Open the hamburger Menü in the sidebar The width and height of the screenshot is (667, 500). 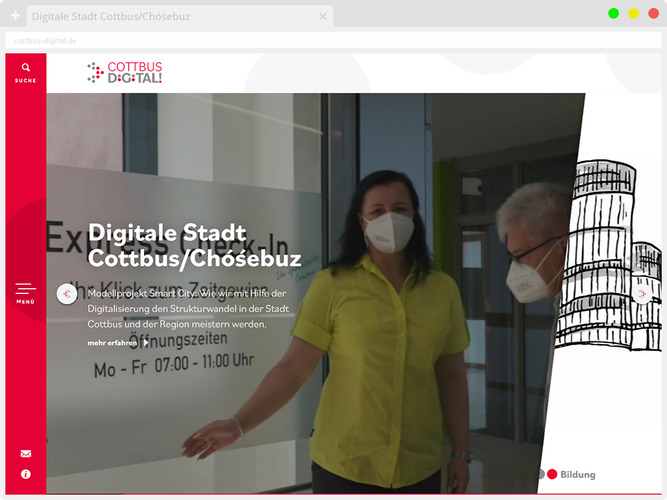point(26,292)
